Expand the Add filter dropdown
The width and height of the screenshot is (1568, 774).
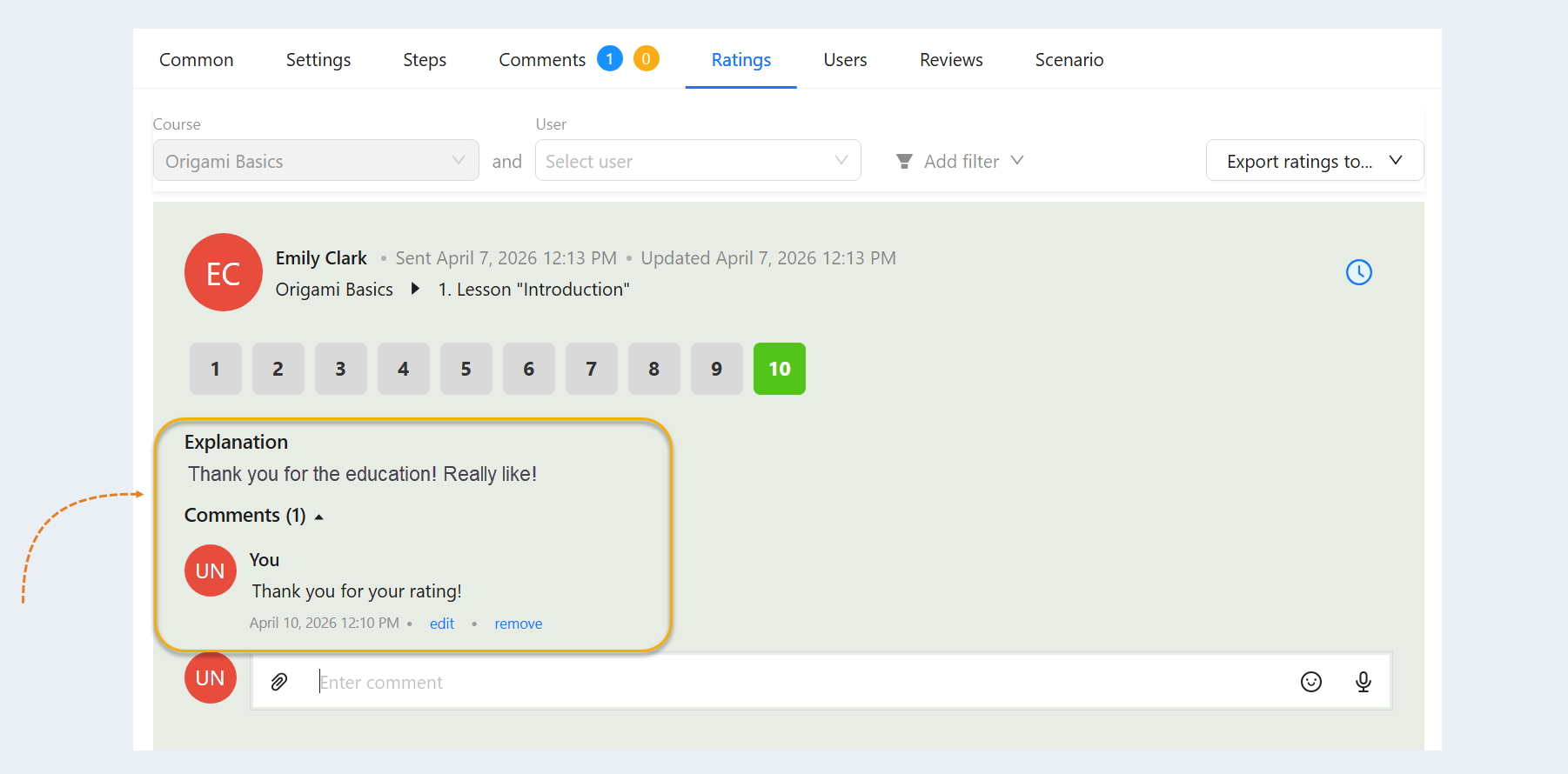click(x=961, y=162)
